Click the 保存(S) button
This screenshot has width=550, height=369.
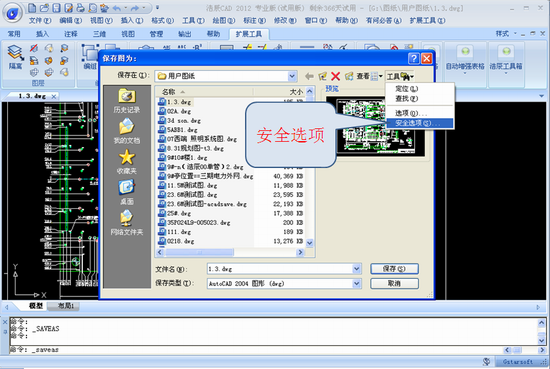pyautogui.click(x=394, y=269)
